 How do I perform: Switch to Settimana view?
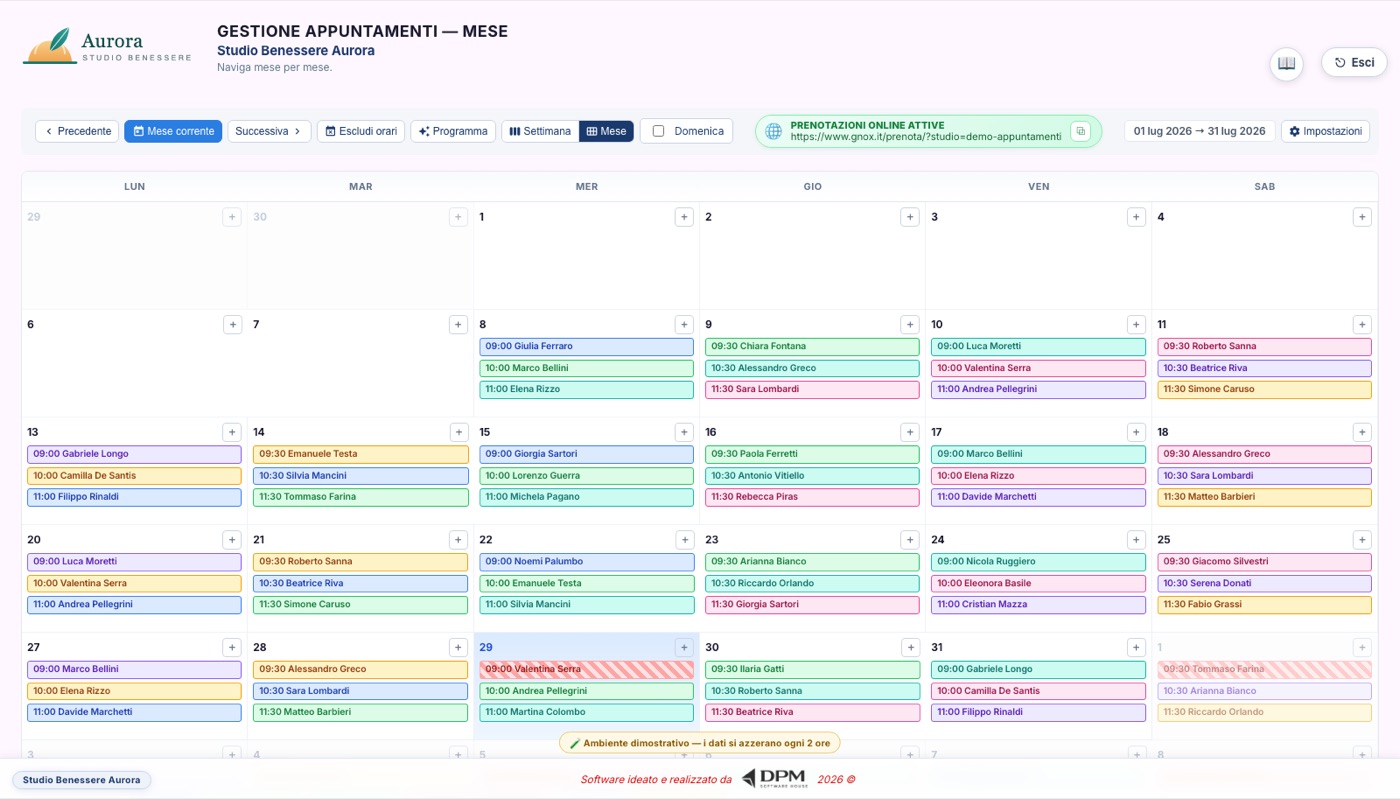[x=540, y=131]
